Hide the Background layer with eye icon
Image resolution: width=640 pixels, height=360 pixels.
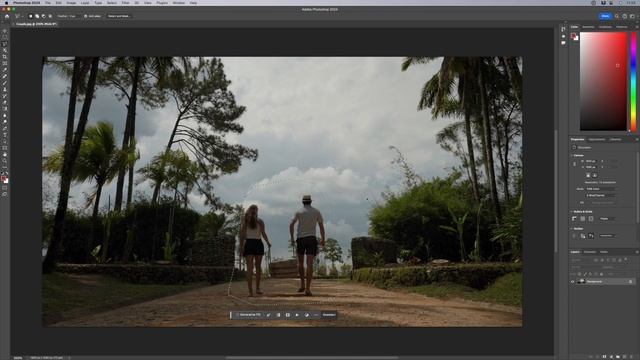click(573, 282)
